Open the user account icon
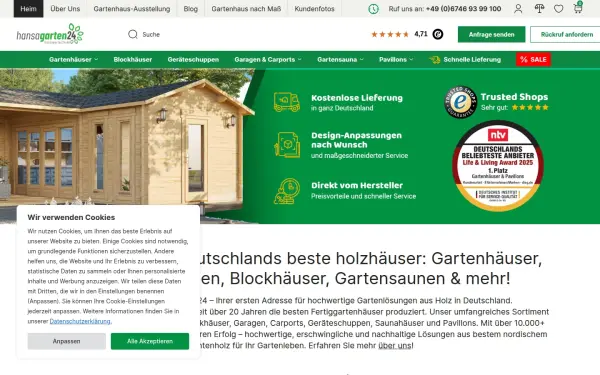Screen dimensions: 600x375 pos(518,8)
